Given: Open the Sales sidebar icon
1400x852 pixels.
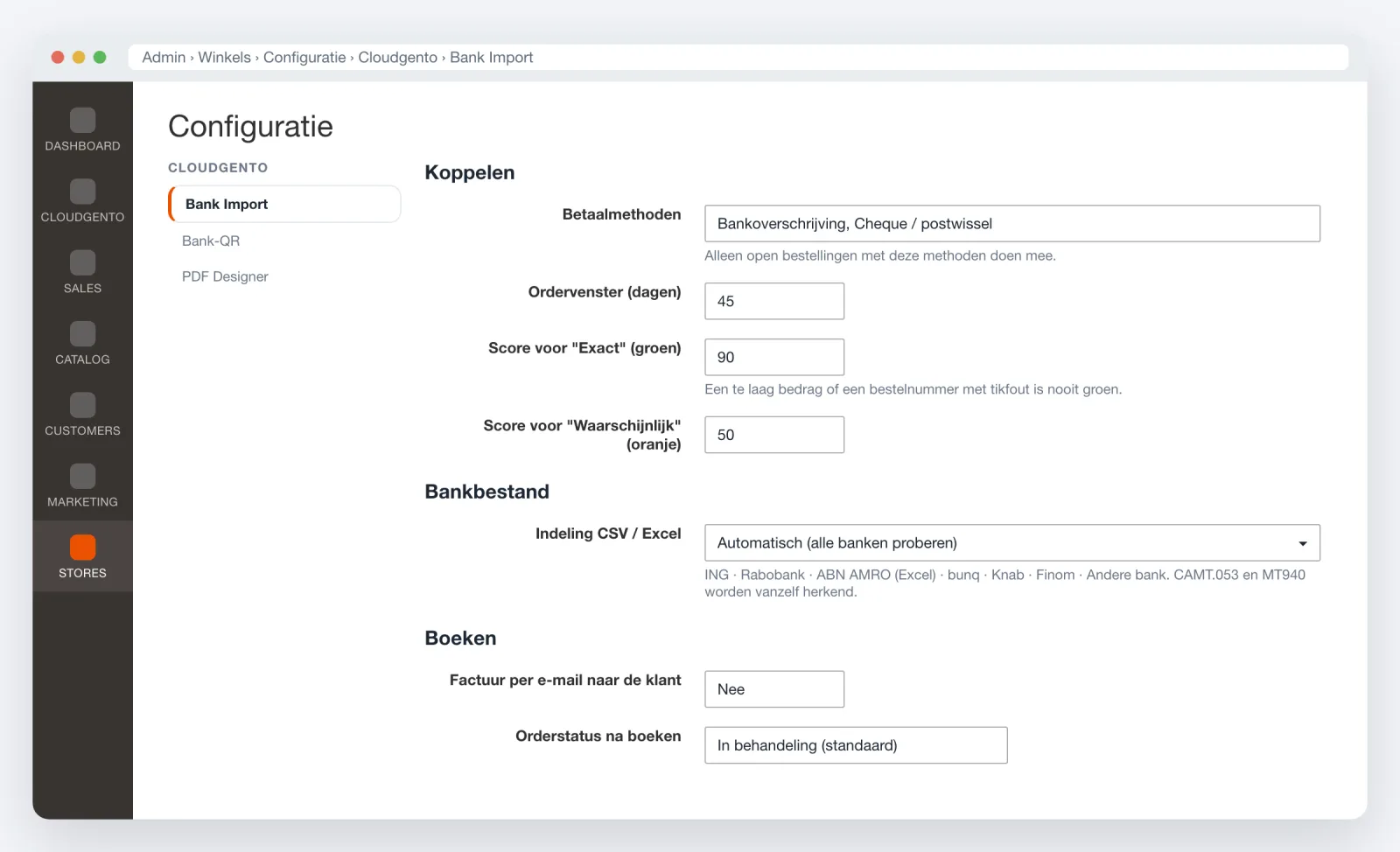Looking at the screenshot, I should [x=82, y=262].
